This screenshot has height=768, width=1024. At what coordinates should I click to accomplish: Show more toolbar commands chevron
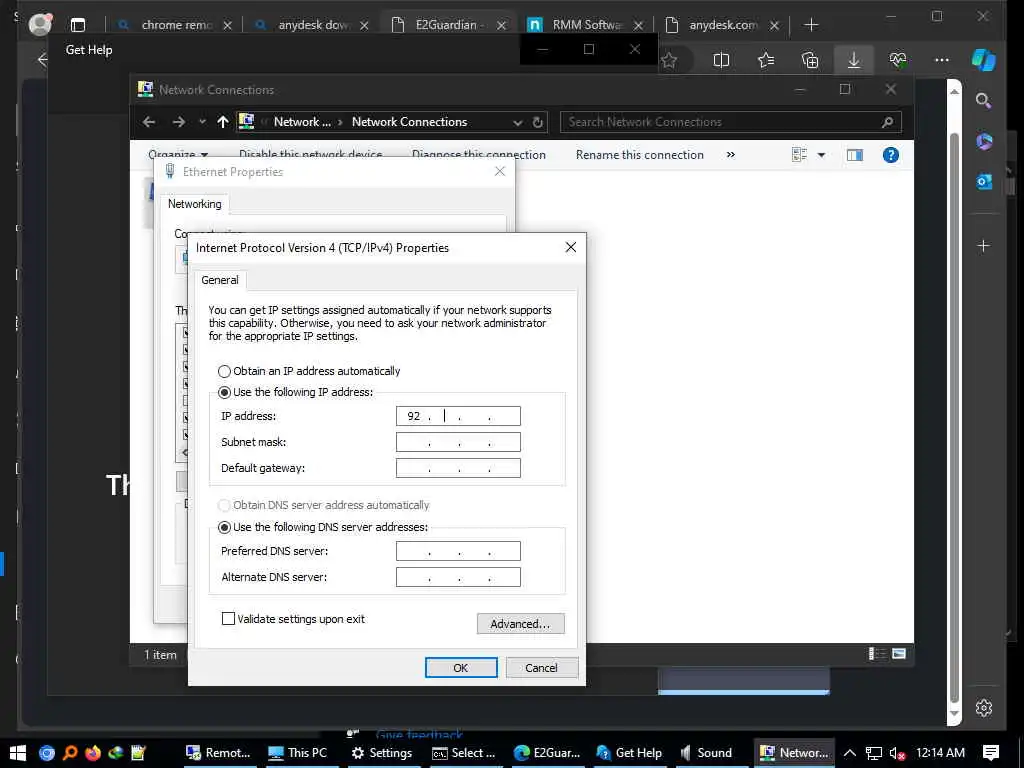click(731, 155)
